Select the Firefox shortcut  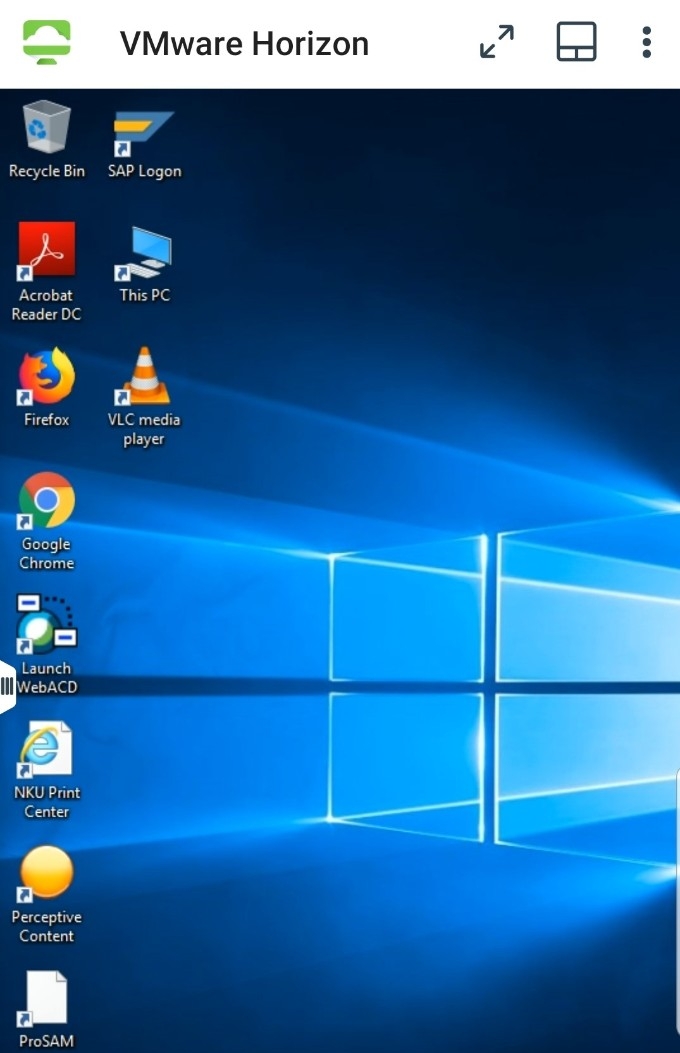46,387
